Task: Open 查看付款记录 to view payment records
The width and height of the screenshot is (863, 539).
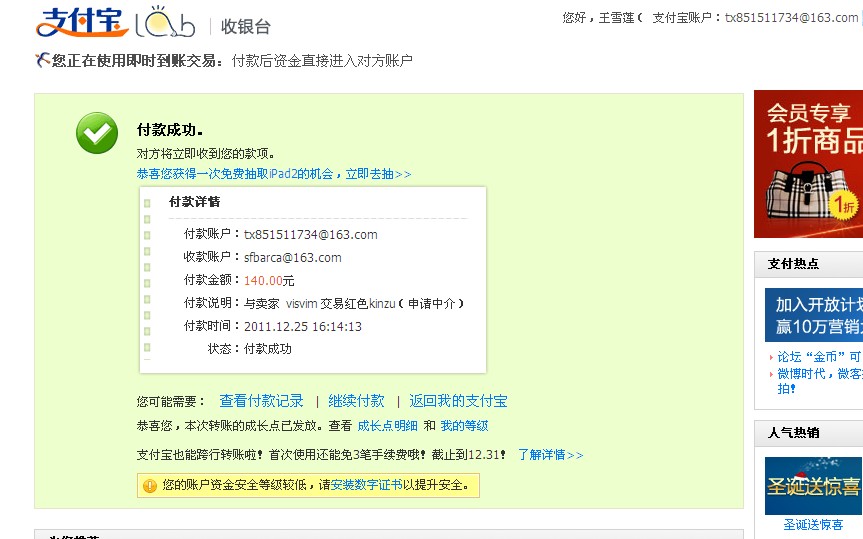Action: 261,401
